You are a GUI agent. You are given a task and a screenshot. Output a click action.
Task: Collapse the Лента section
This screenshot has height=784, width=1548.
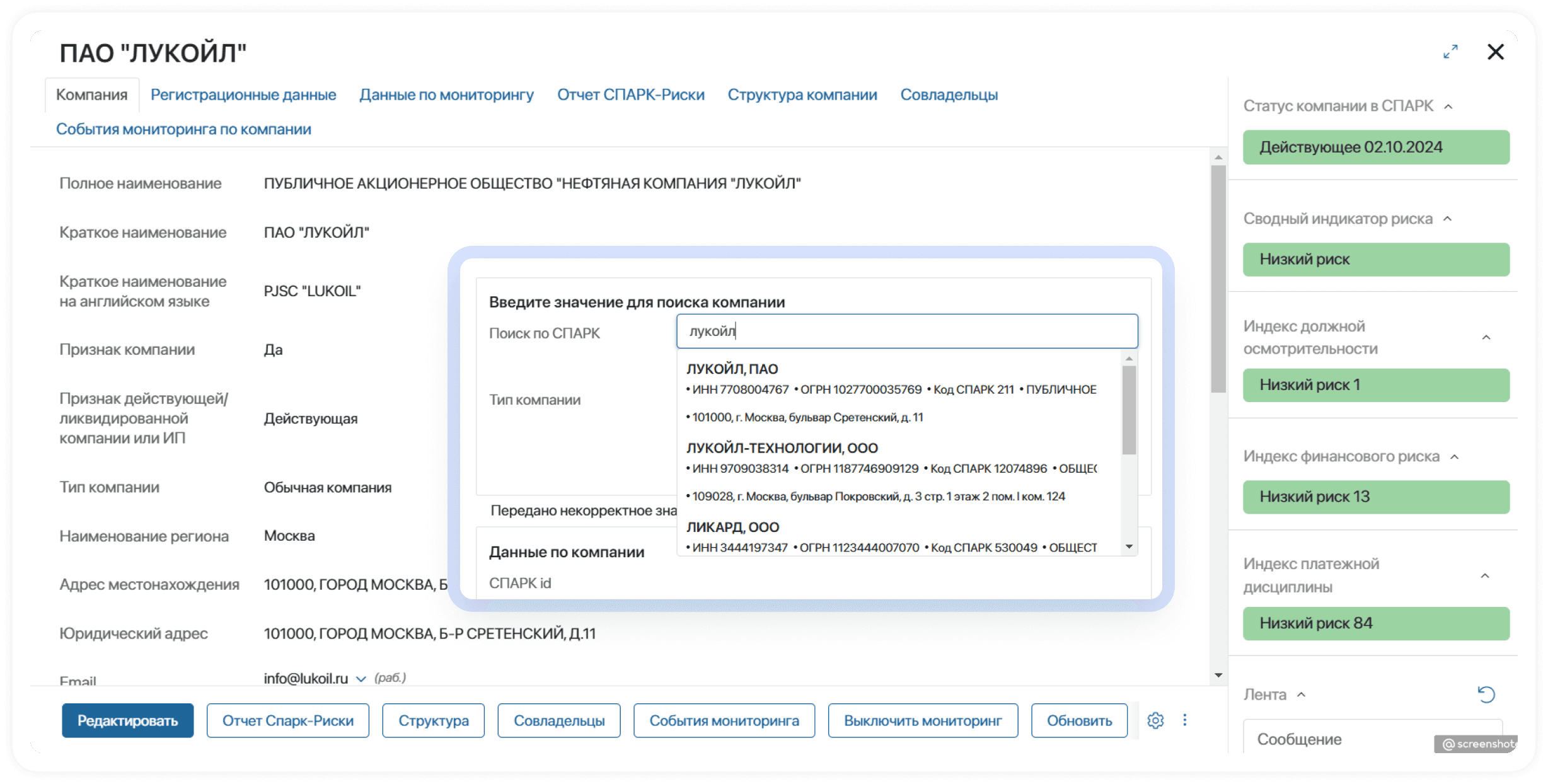point(1301,695)
